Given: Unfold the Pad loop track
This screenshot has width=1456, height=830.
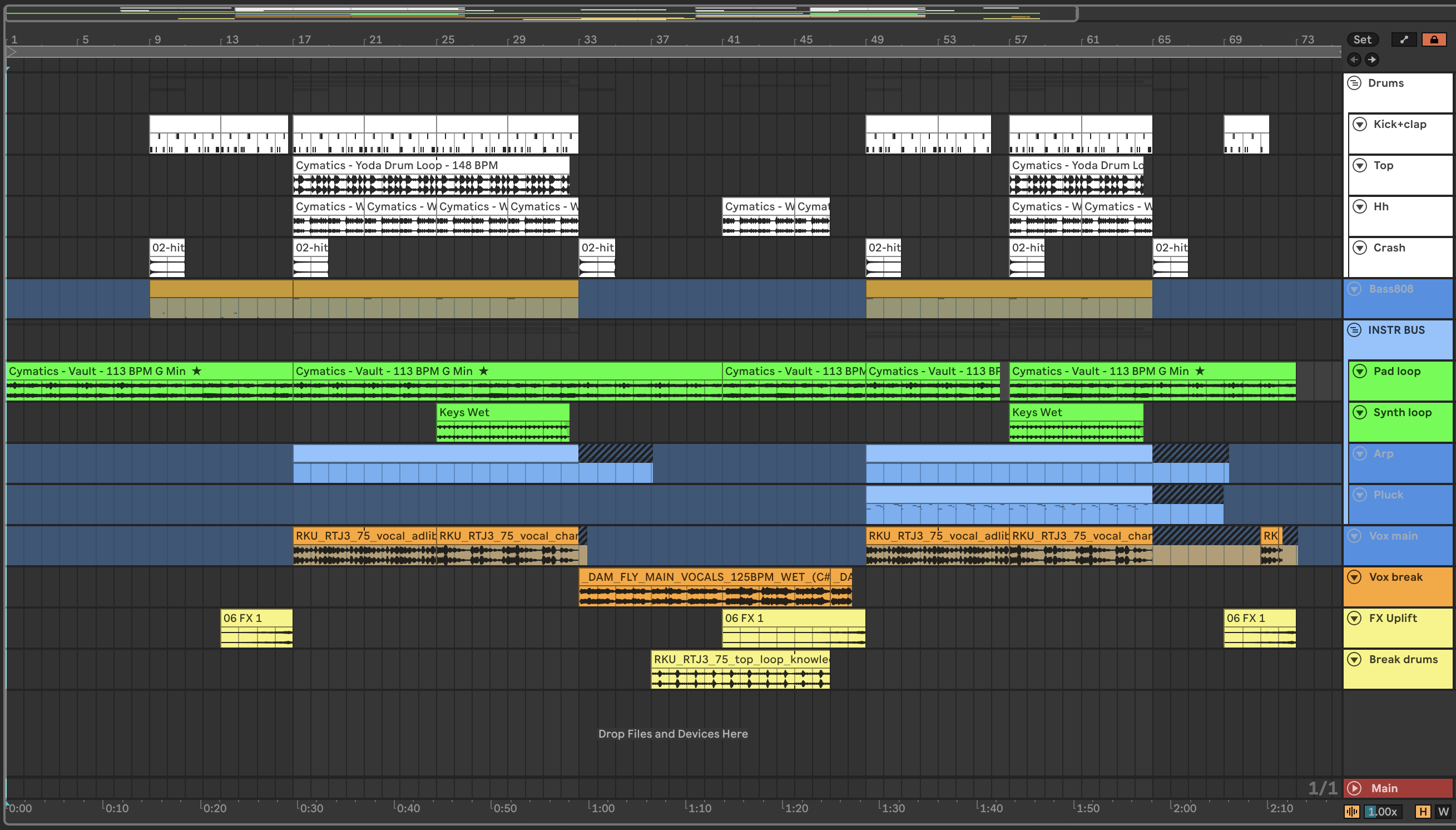Looking at the screenshot, I should tap(1360, 371).
